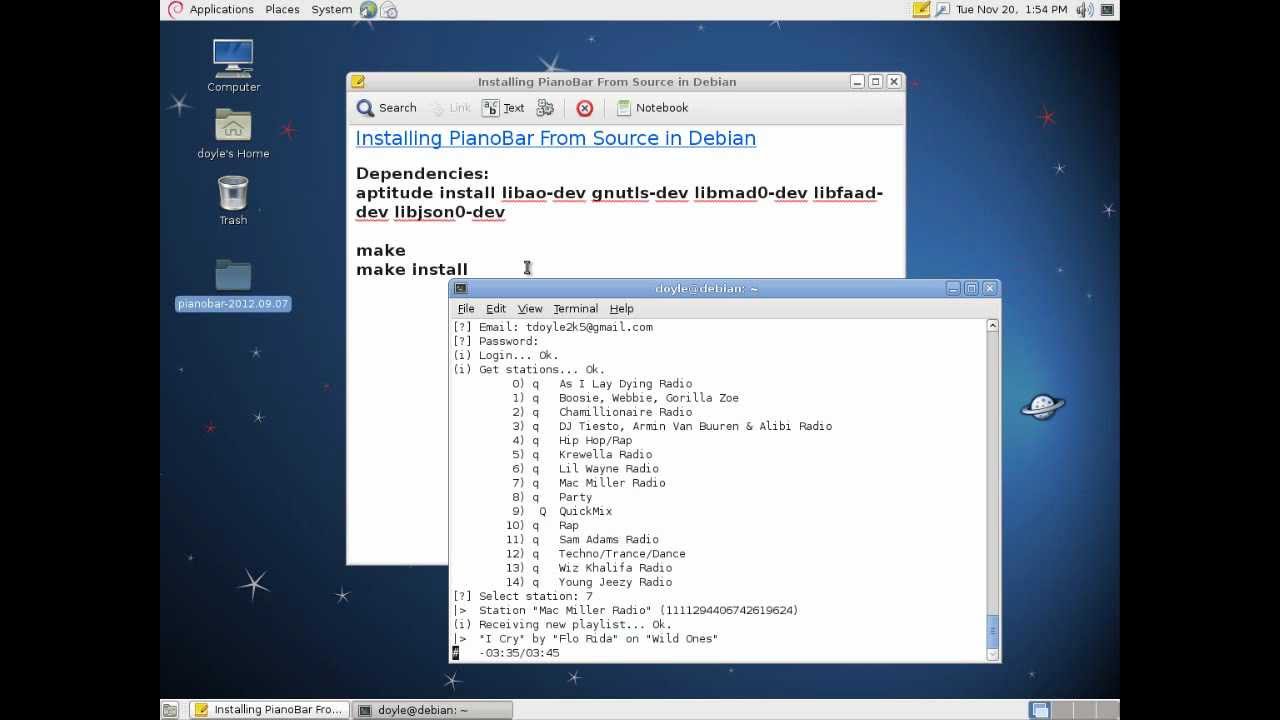This screenshot has height=720, width=1280.
Task: Click the volume speaker icon
Action: point(1084,9)
